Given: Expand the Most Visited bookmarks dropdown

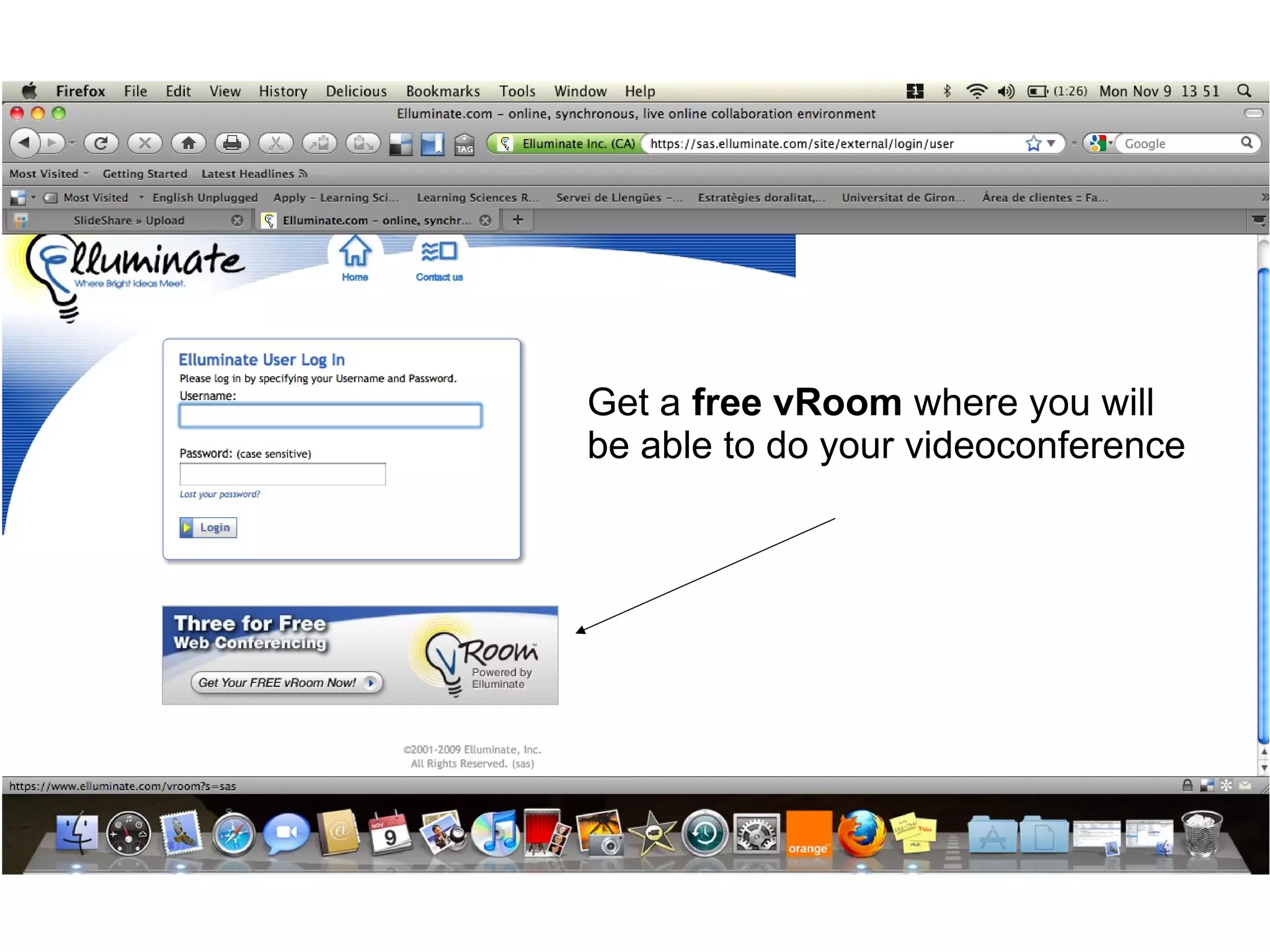Looking at the screenshot, I should (48, 174).
